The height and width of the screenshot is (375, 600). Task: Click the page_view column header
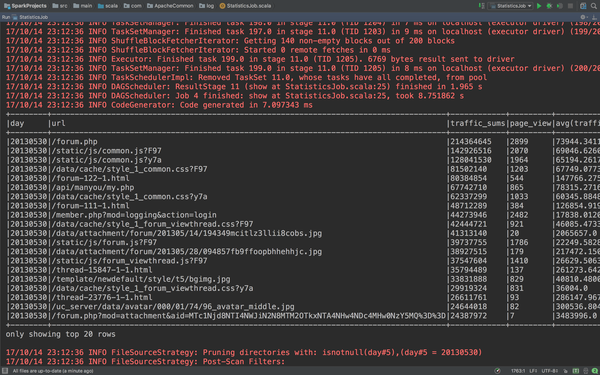pyautogui.click(x=530, y=123)
